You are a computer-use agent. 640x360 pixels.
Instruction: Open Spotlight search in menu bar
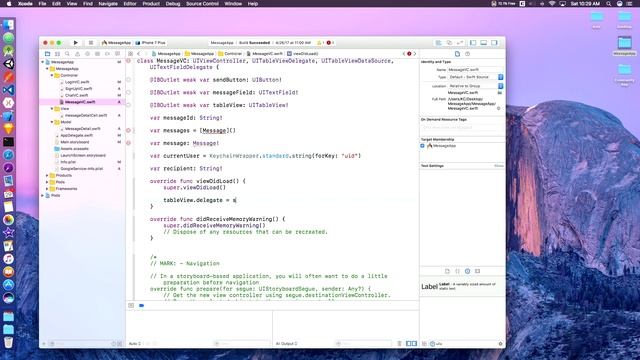609,4
